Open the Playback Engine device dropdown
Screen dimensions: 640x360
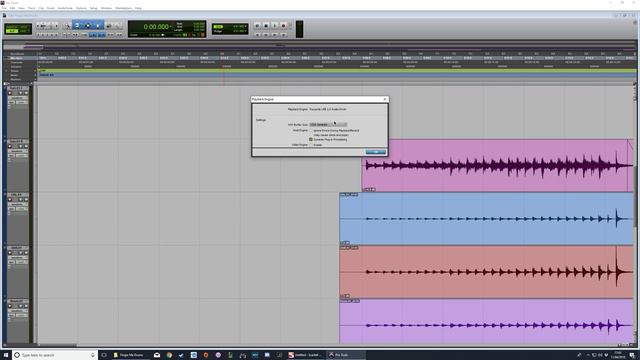328,109
